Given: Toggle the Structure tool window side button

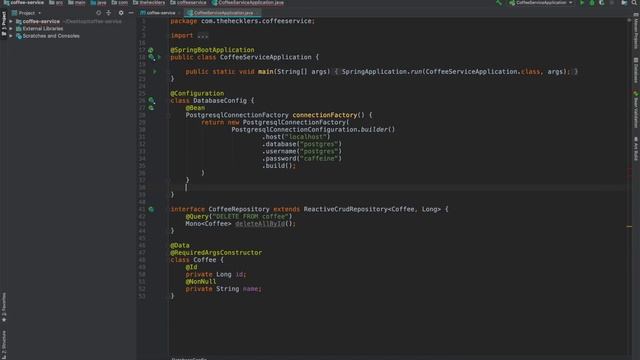Looking at the screenshot, I should [x=4, y=344].
